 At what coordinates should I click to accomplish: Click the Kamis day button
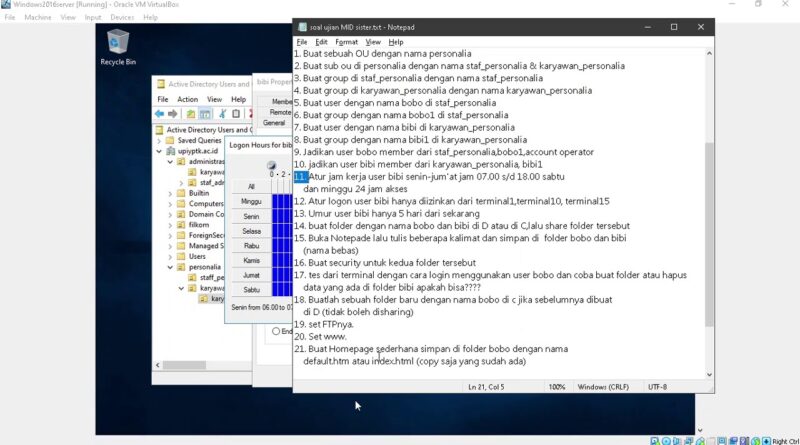coord(251,260)
